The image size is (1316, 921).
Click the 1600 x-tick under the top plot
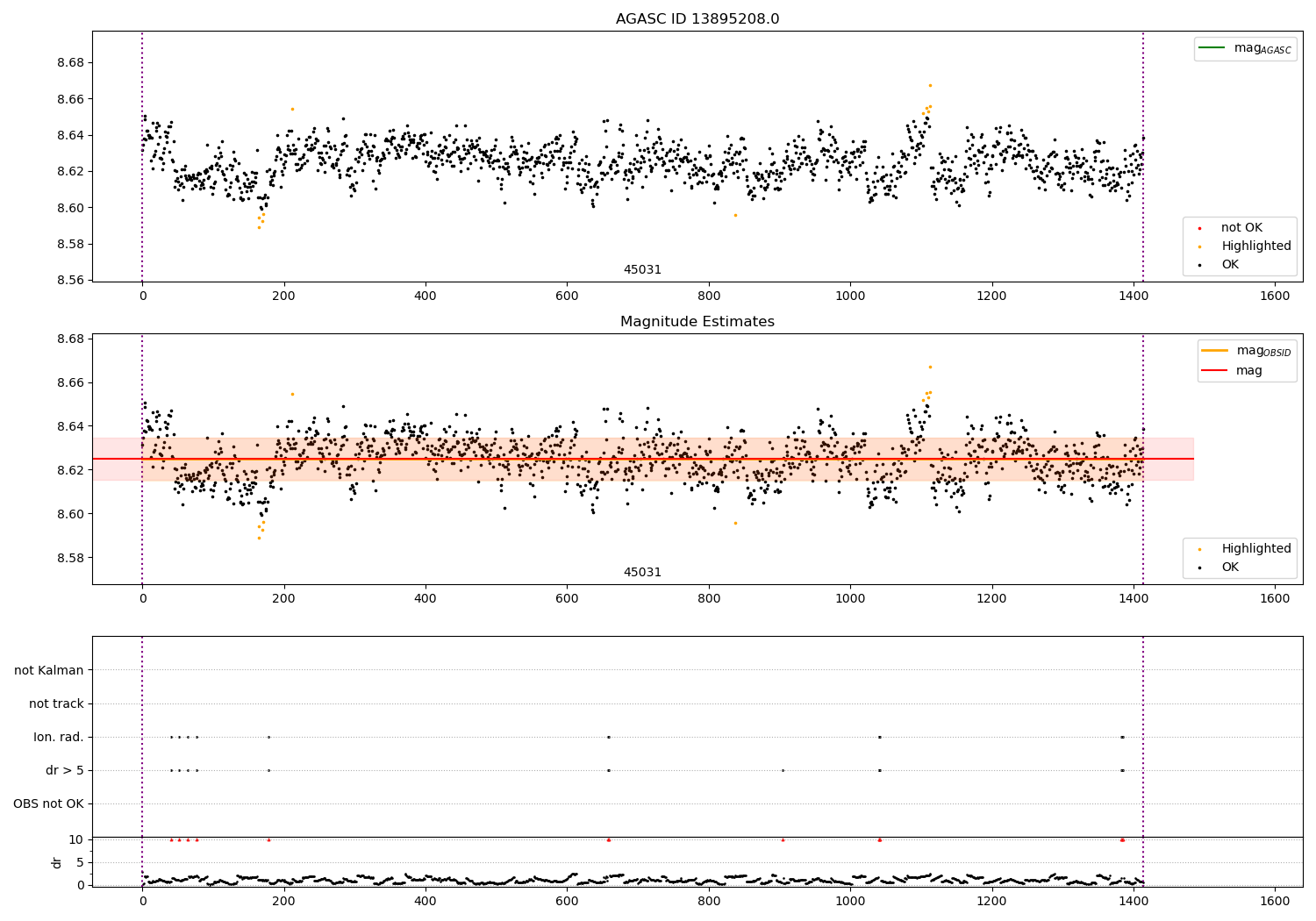[x=1275, y=296]
